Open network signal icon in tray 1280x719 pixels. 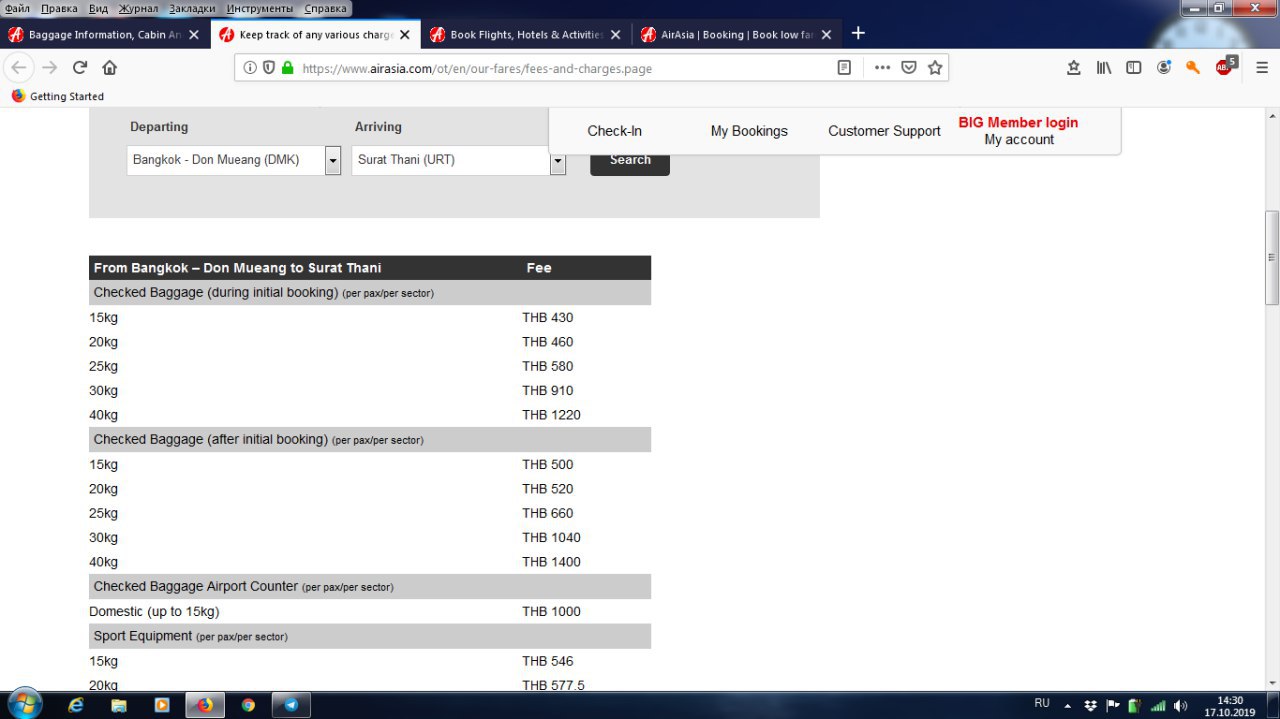pos(1158,705)
